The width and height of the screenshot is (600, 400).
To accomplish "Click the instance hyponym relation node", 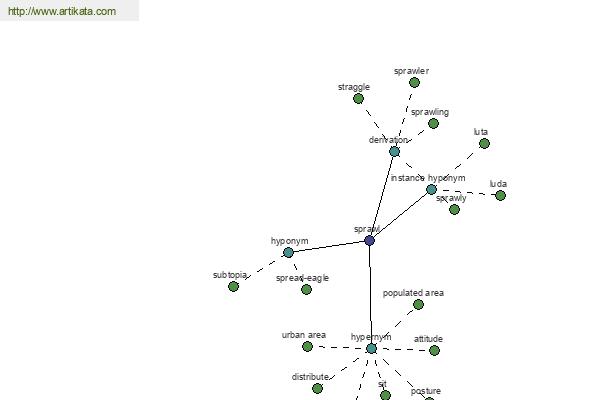I will pos(431,189).
